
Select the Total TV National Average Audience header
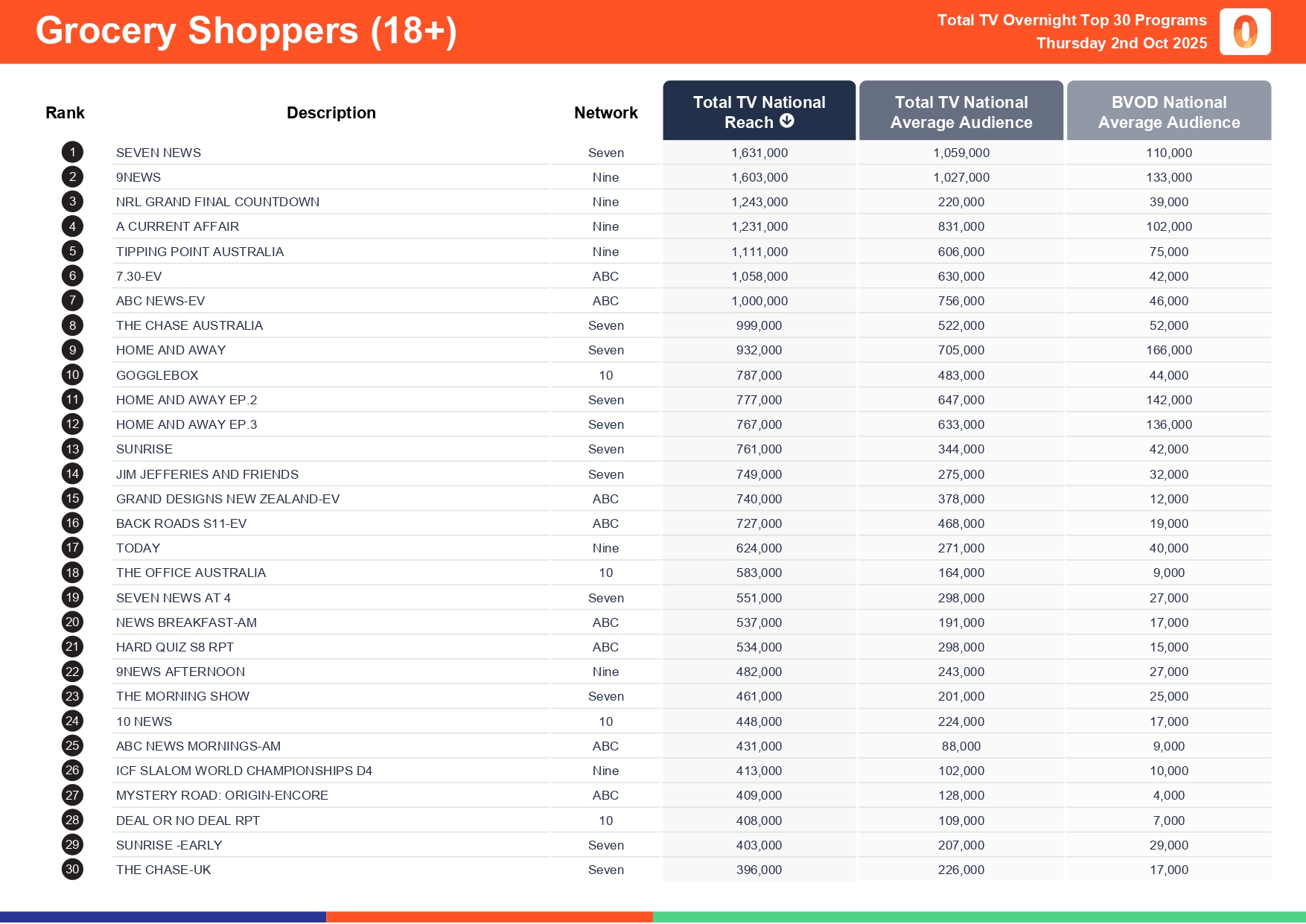(x=961, y=112)
